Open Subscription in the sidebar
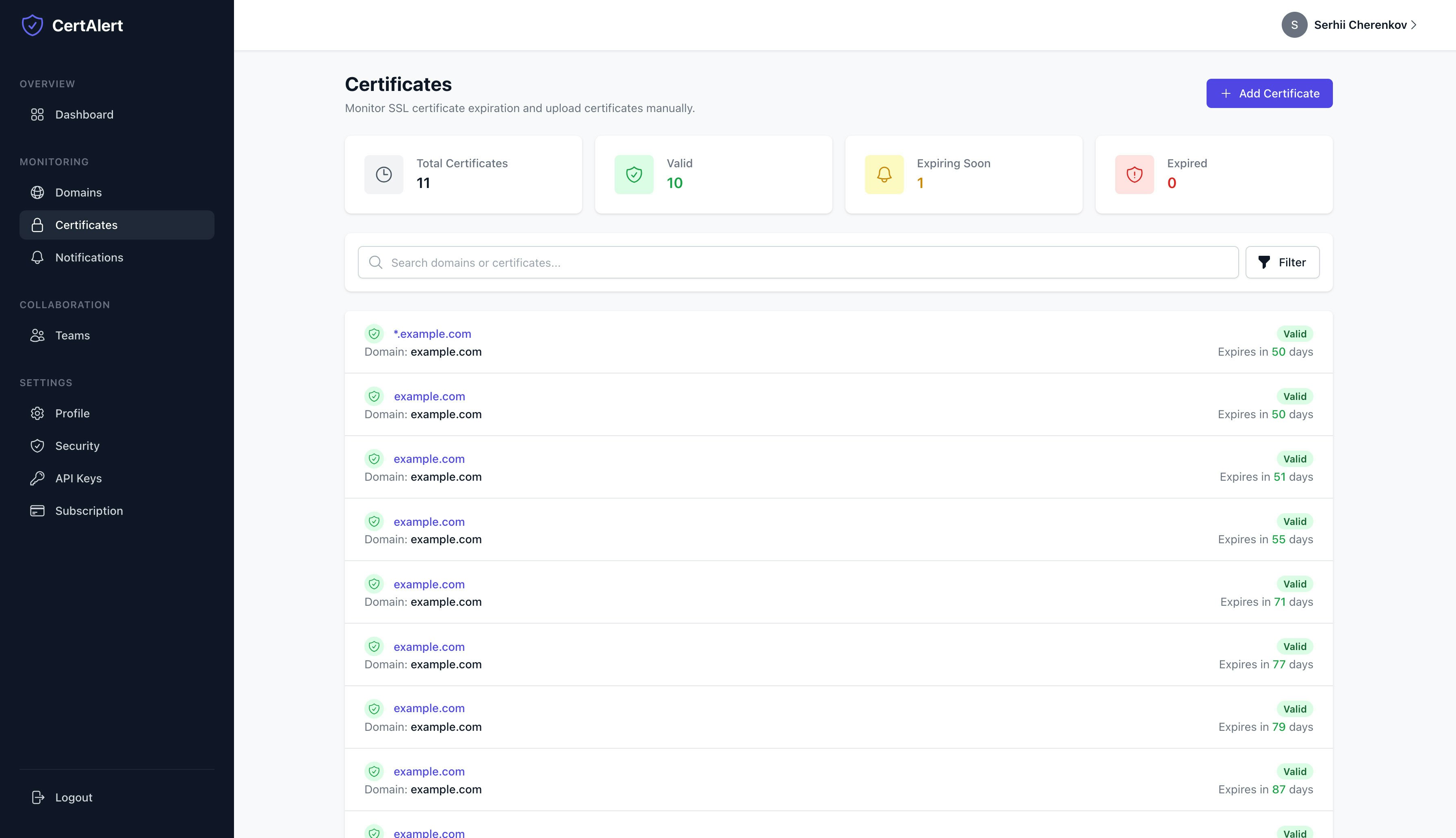Image resolution: width=1456 pixels, height=838 pixels. tap(117, 510)
